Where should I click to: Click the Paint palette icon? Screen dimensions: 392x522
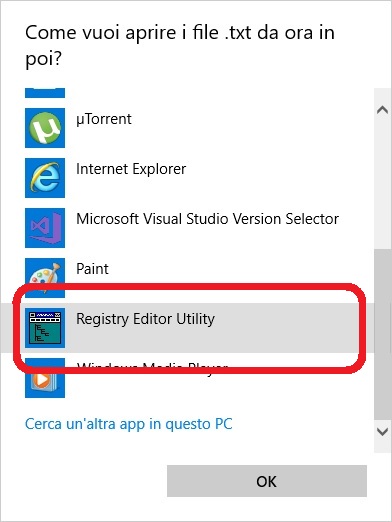45,278
